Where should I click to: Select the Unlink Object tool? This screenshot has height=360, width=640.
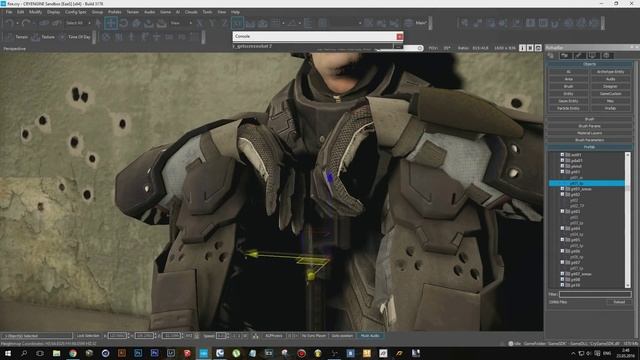(56, 23)
